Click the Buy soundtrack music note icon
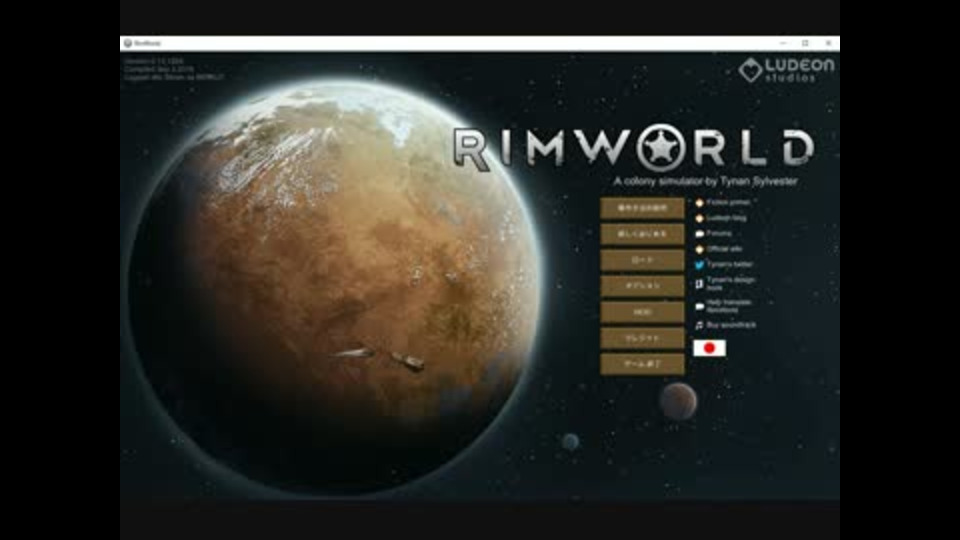This screenshot has width=960, height=540. [x=699, y=325]
